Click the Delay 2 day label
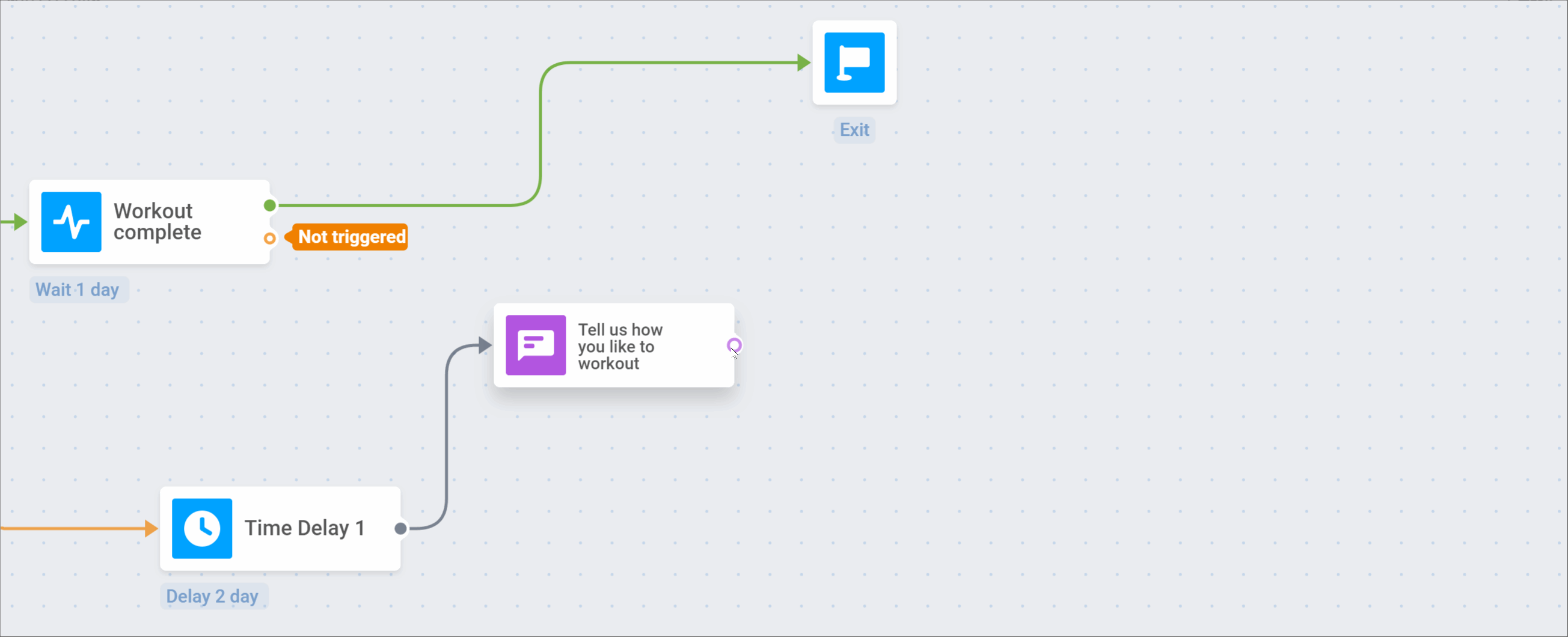The width and height of the screenshot is (1568, 637). coord(213,596)
